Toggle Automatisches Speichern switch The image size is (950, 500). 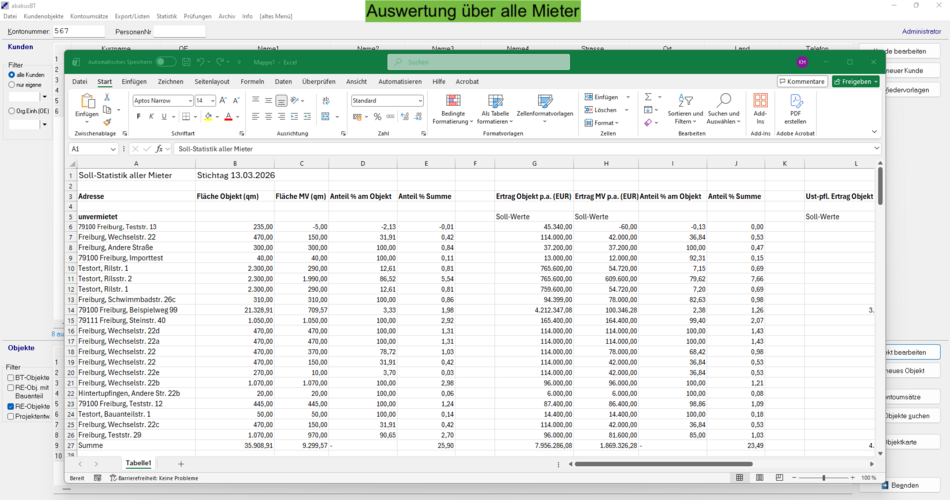[x=167, y=62]
